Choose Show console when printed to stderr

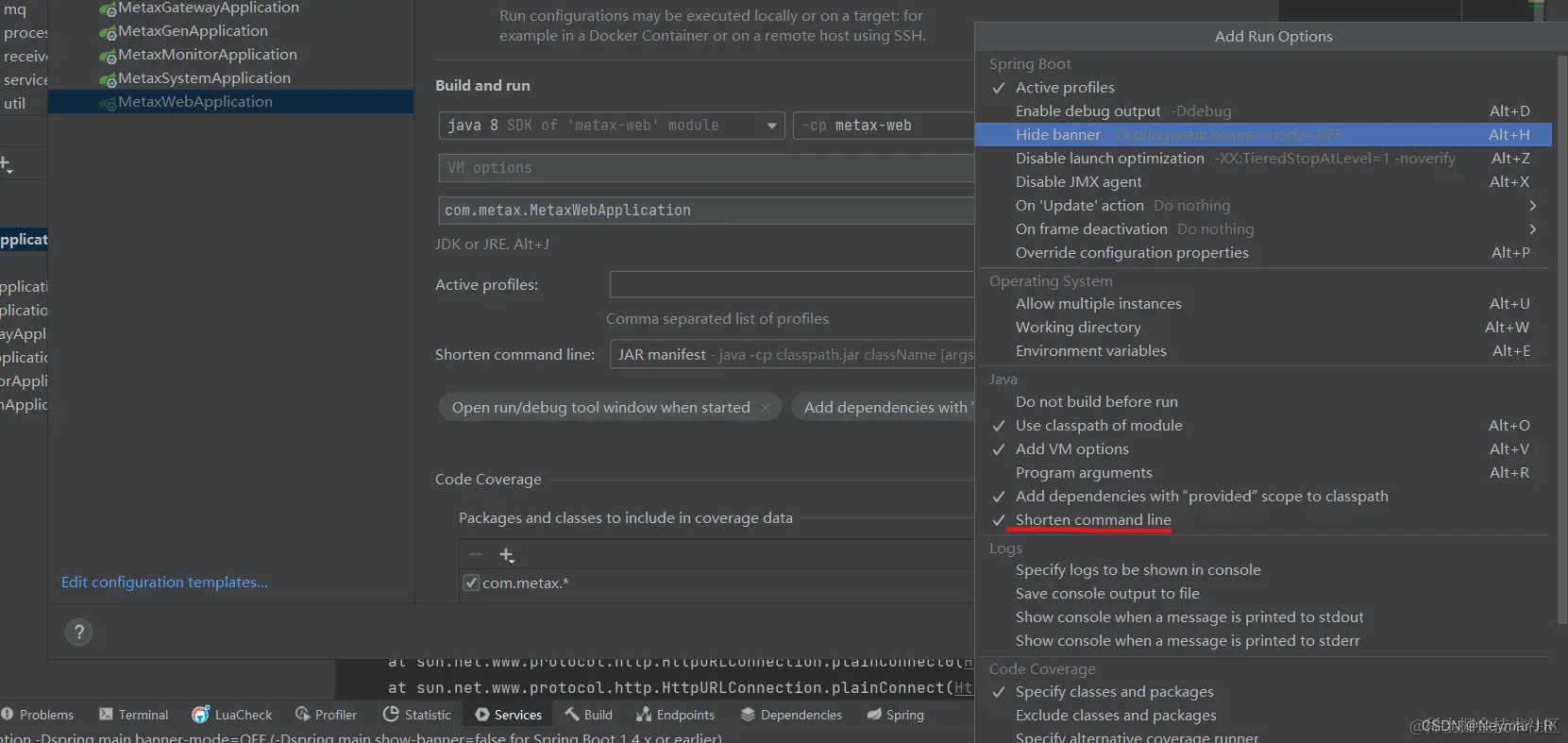click(x=1262, y=641)
